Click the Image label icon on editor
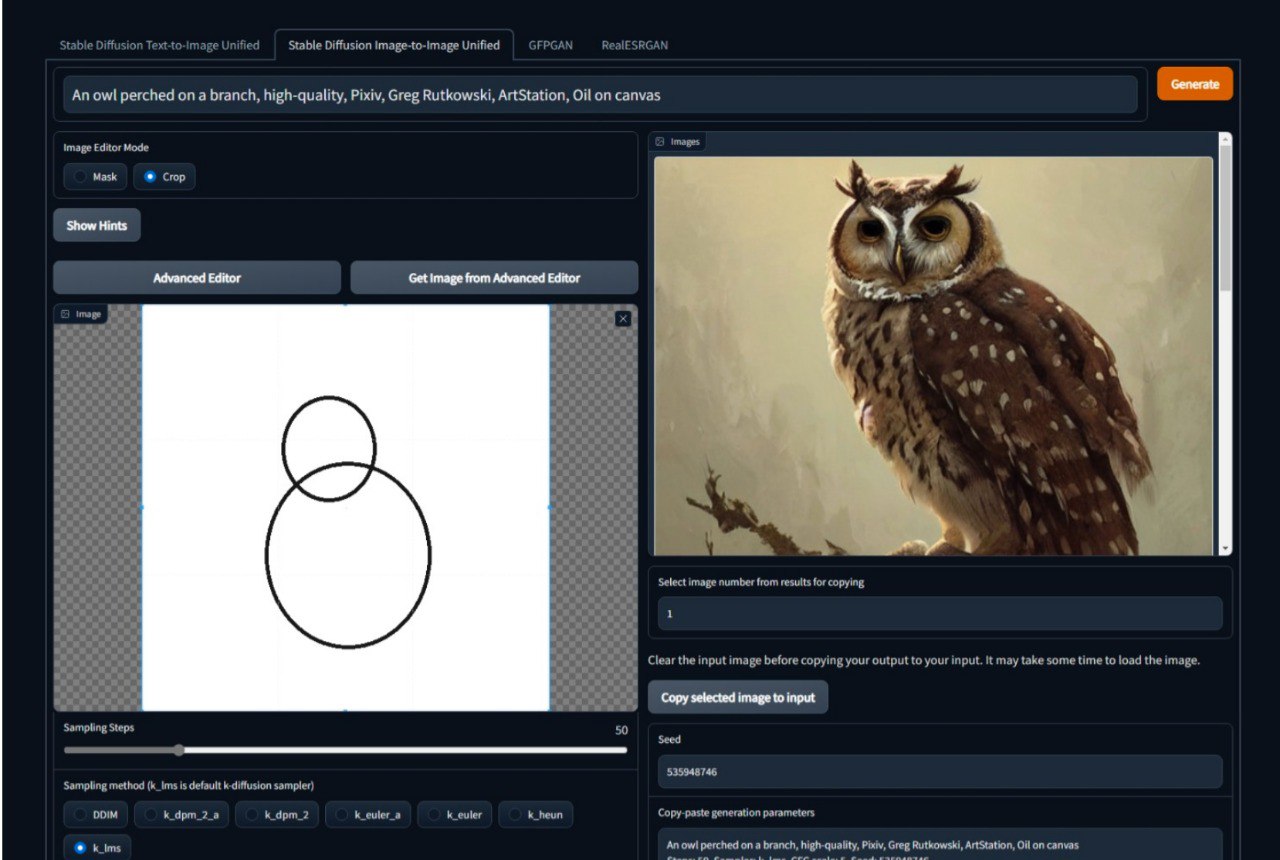This screenshot has height=860, width=1280. (x=65, y=314)
